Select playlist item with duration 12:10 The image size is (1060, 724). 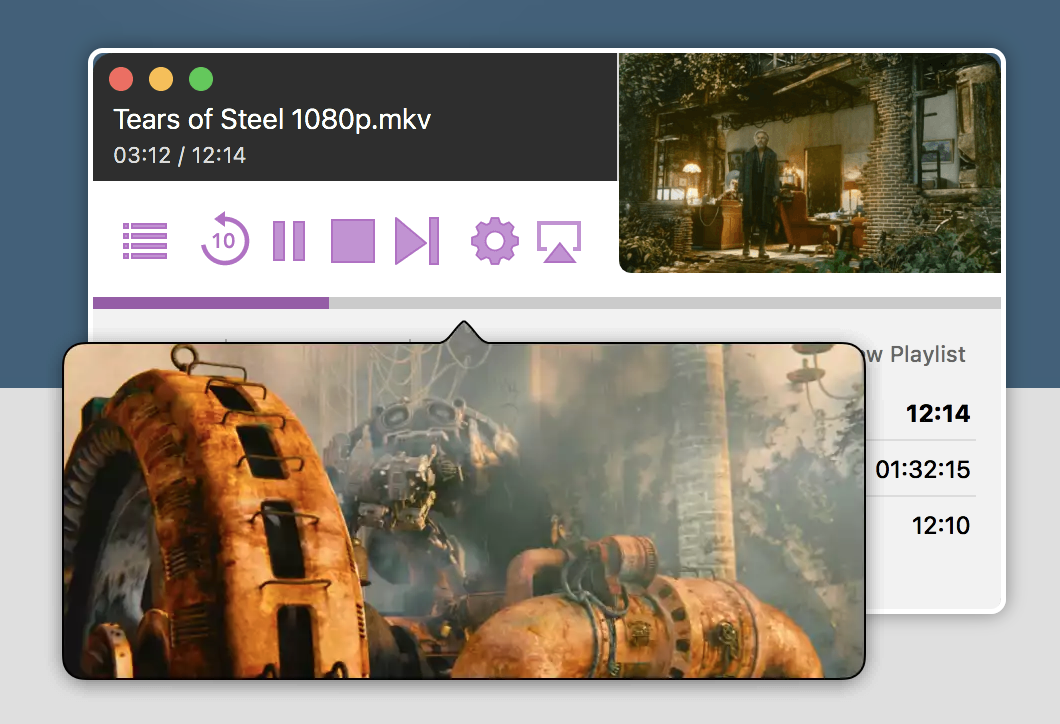940,525
